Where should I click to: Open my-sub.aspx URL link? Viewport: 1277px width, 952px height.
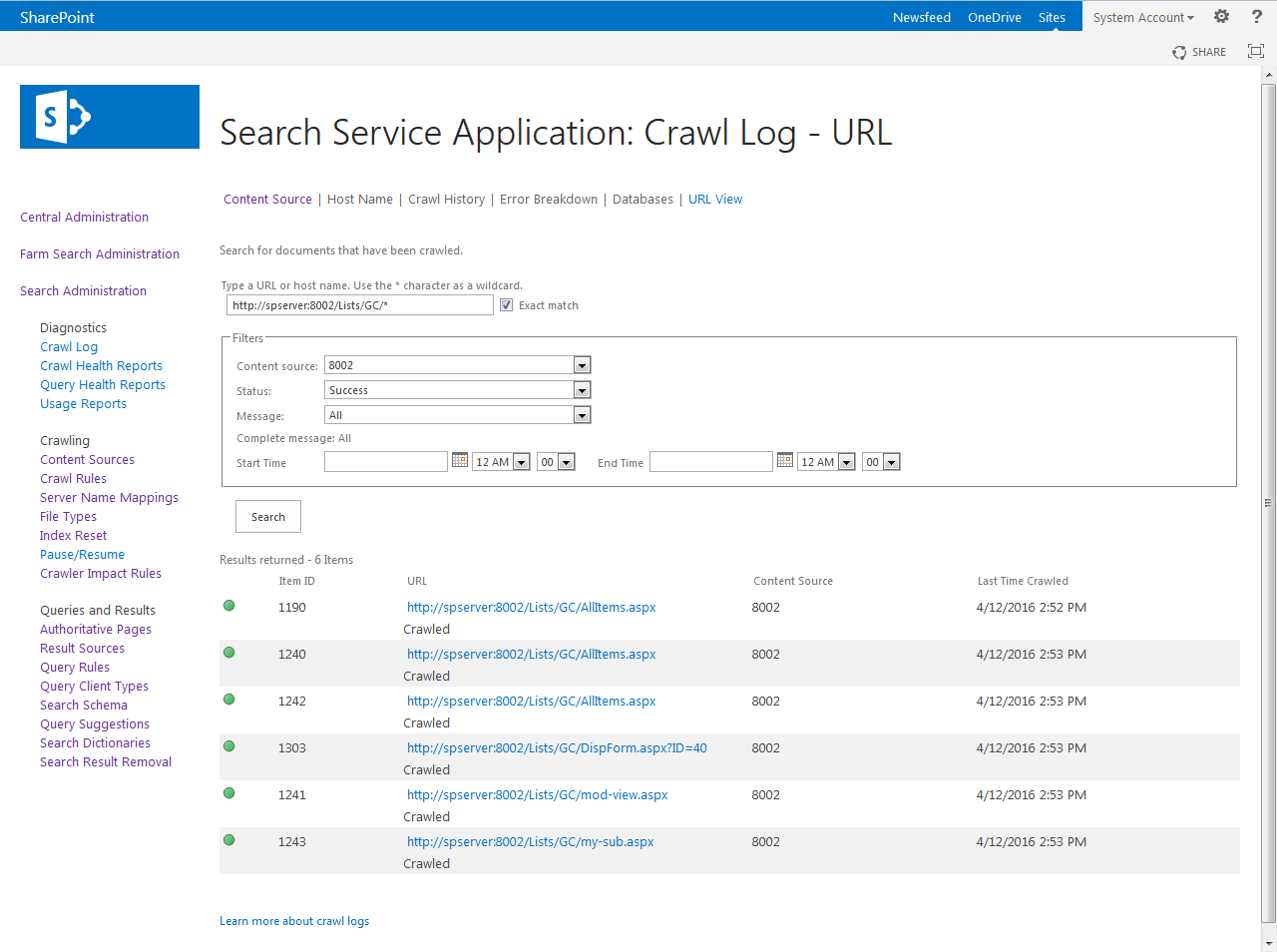(x=531, y=842)
